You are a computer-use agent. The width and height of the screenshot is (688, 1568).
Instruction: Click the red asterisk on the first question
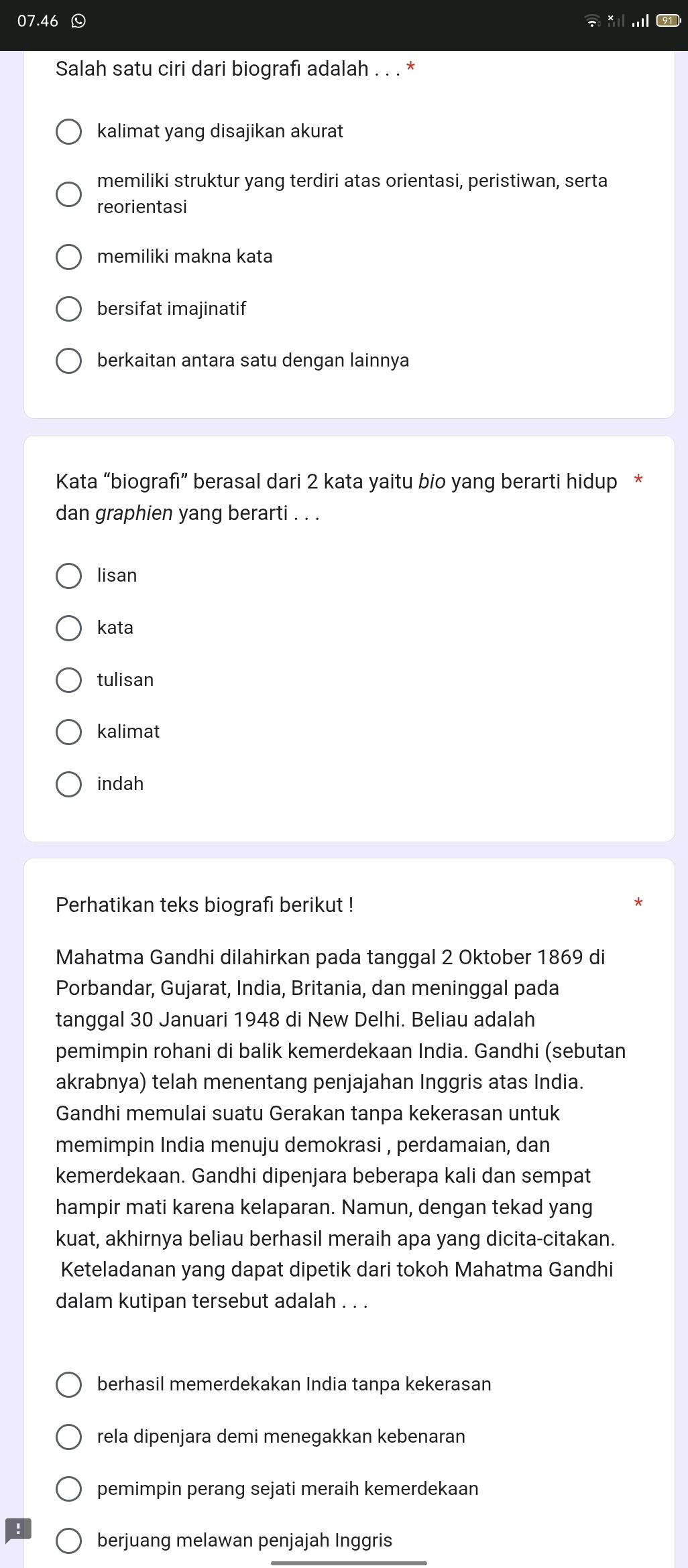(410, 66)
